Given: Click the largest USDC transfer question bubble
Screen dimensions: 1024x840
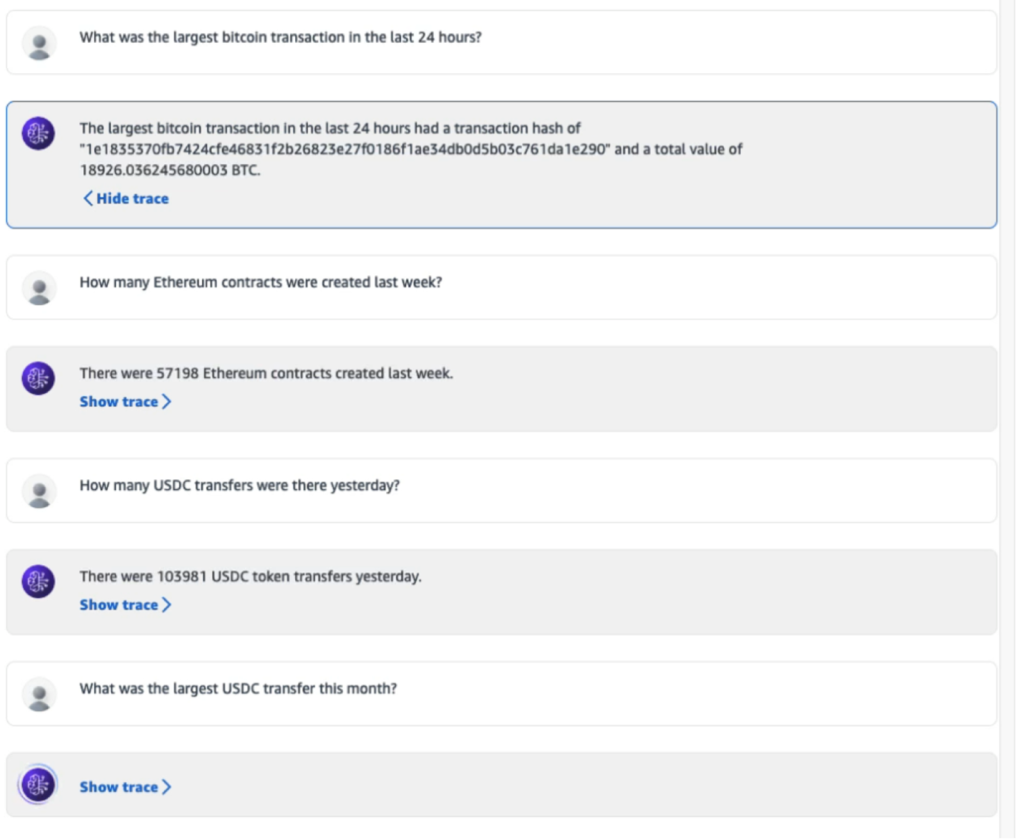Looking at the screenshot, I should click(x=500, y=693).
